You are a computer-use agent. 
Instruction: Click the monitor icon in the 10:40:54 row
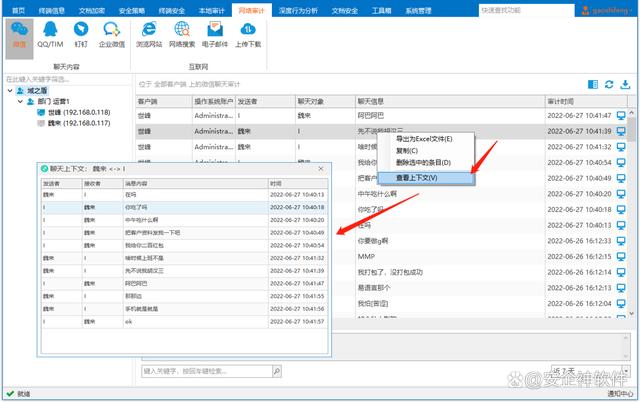(x=621, y=163)
